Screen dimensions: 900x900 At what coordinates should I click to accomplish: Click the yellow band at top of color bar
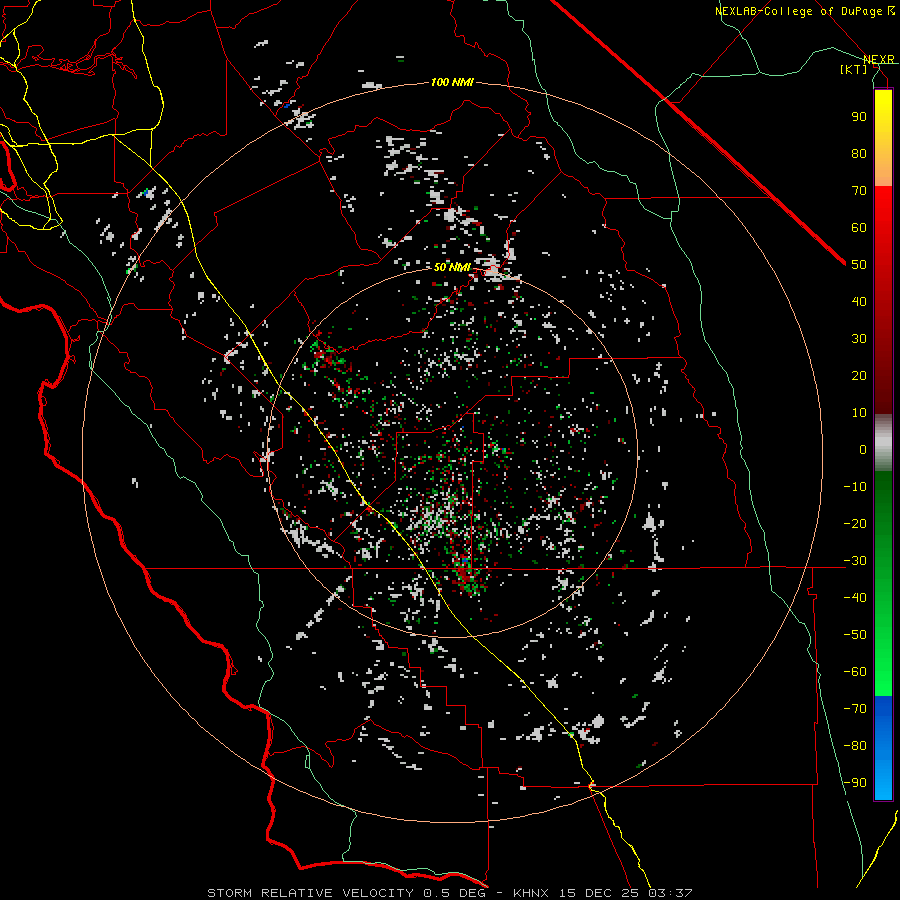(x=883, y=138)
